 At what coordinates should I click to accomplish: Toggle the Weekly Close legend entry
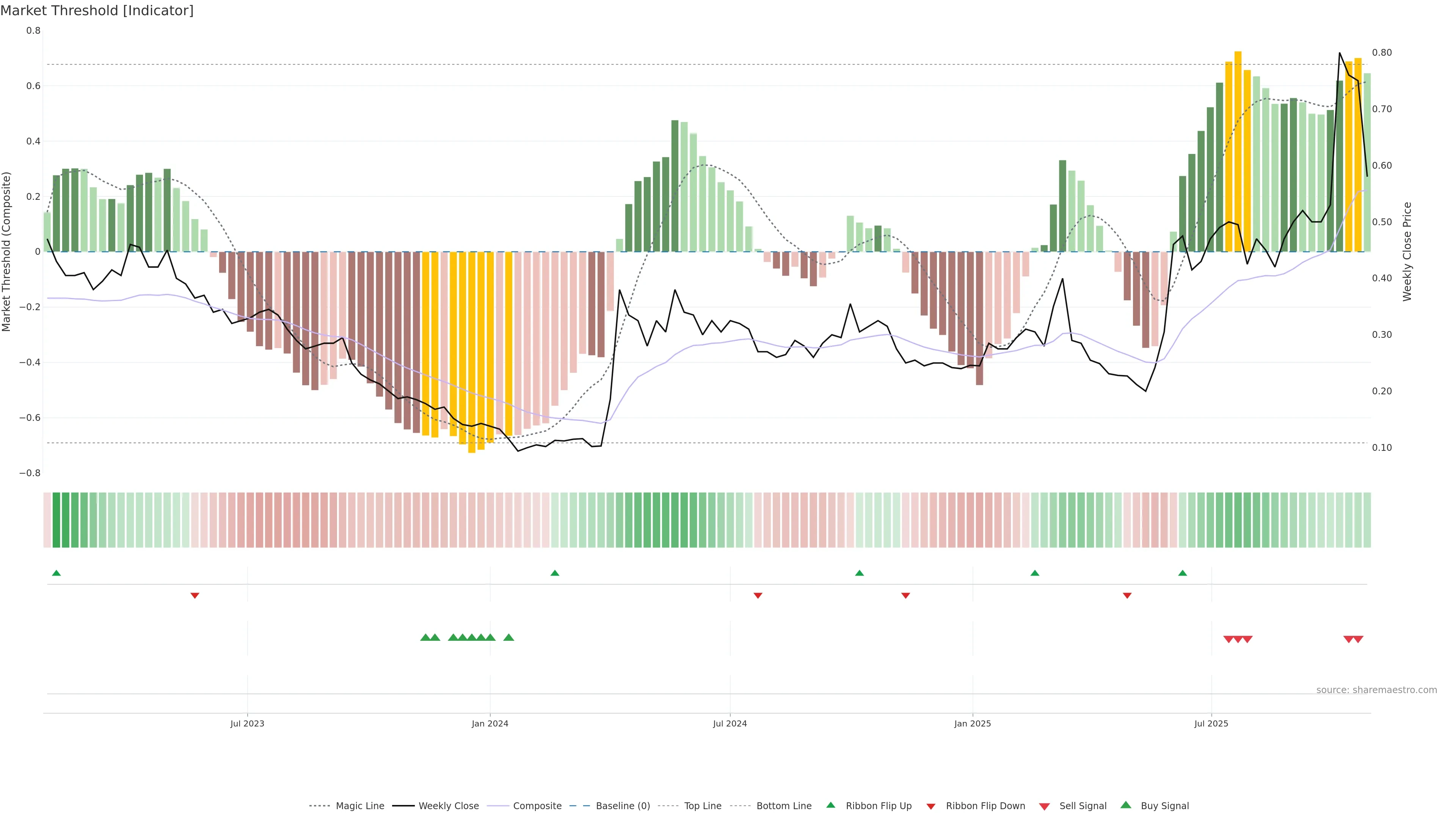click(x=448, y=806)
